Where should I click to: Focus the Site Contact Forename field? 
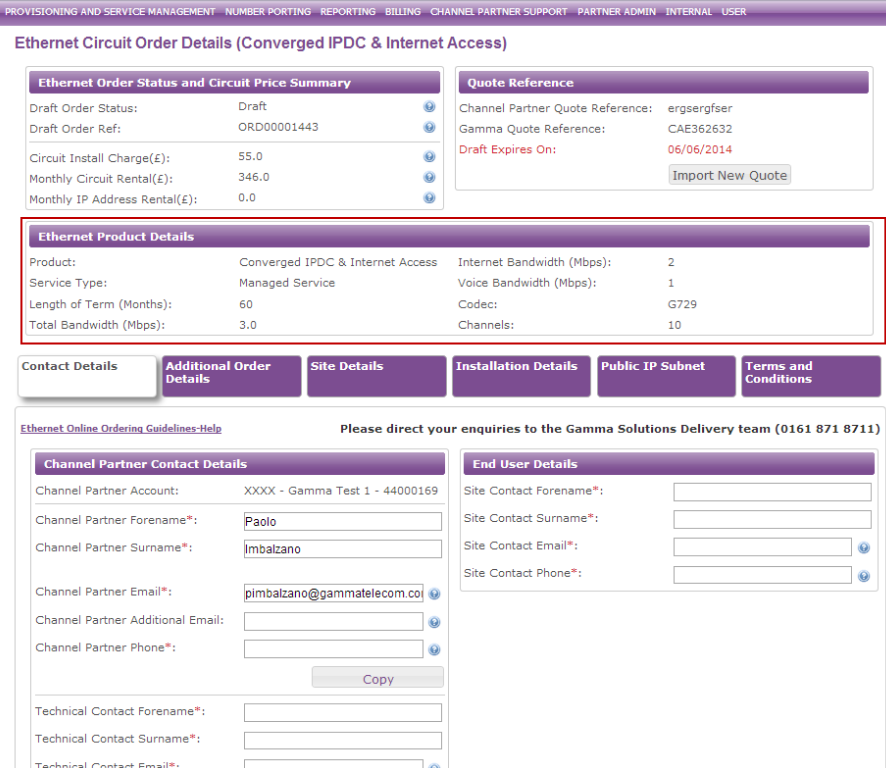pos(772,492)
